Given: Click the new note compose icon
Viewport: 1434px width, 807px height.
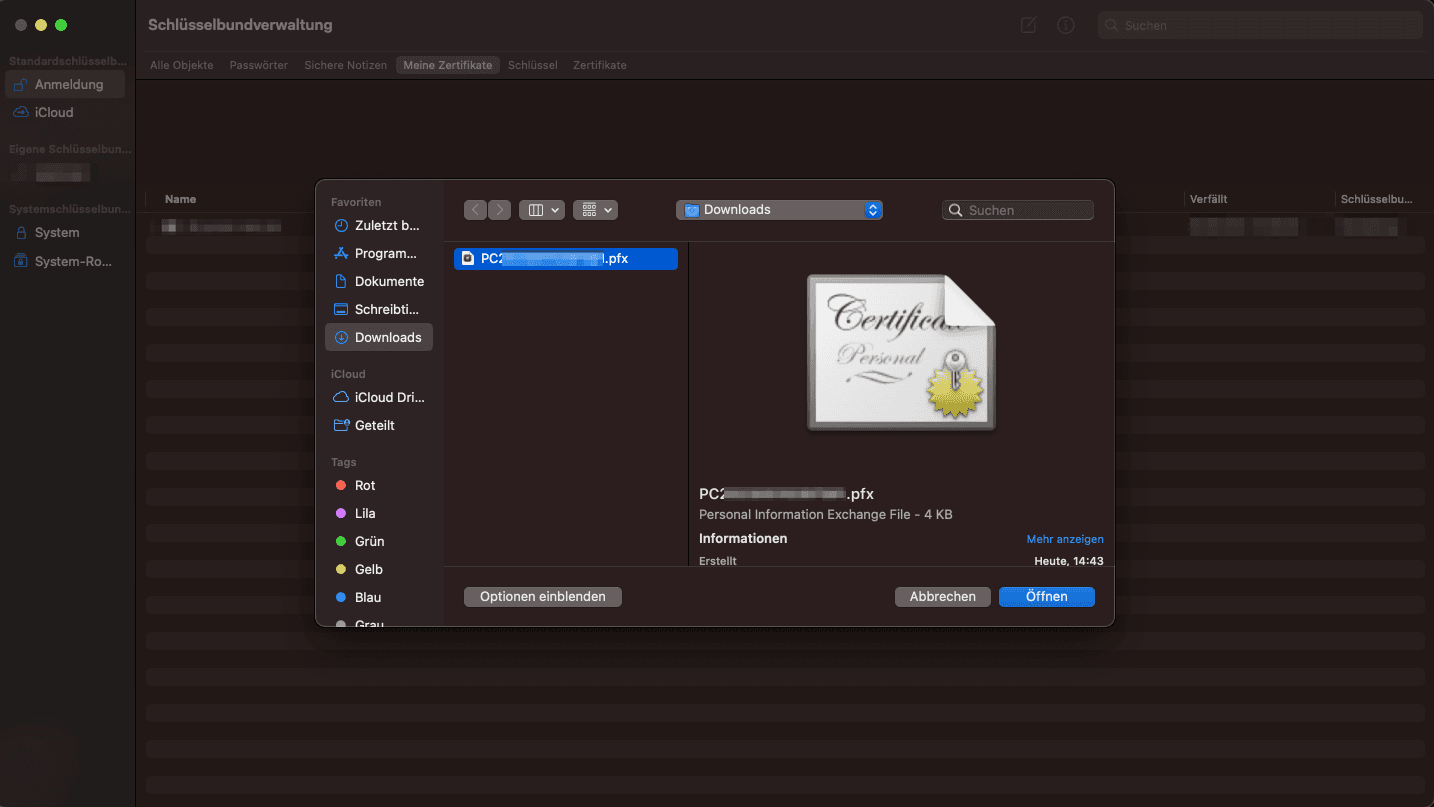Looking at the screenshot, I should [1028, 25].
